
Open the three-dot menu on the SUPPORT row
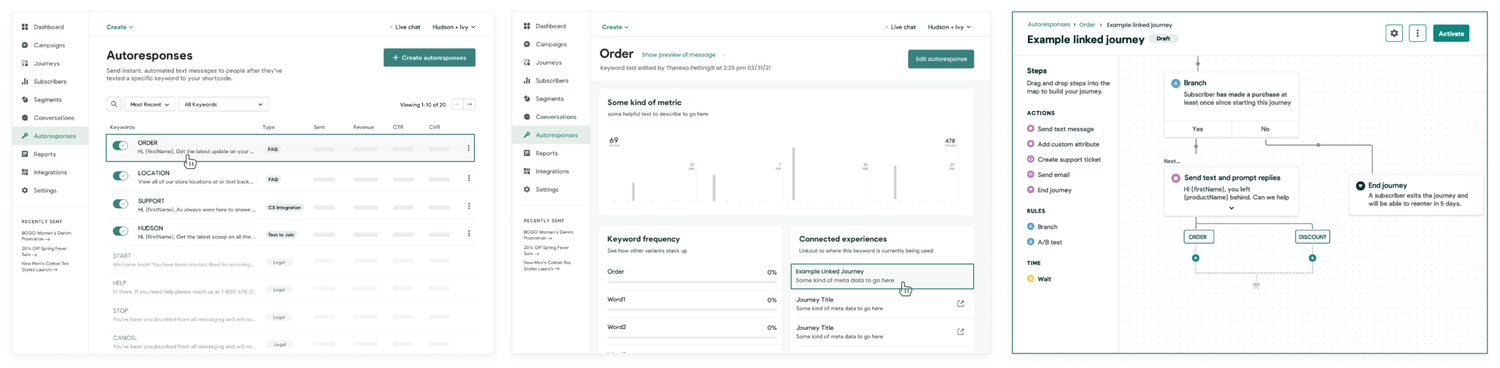click(468, 207)
